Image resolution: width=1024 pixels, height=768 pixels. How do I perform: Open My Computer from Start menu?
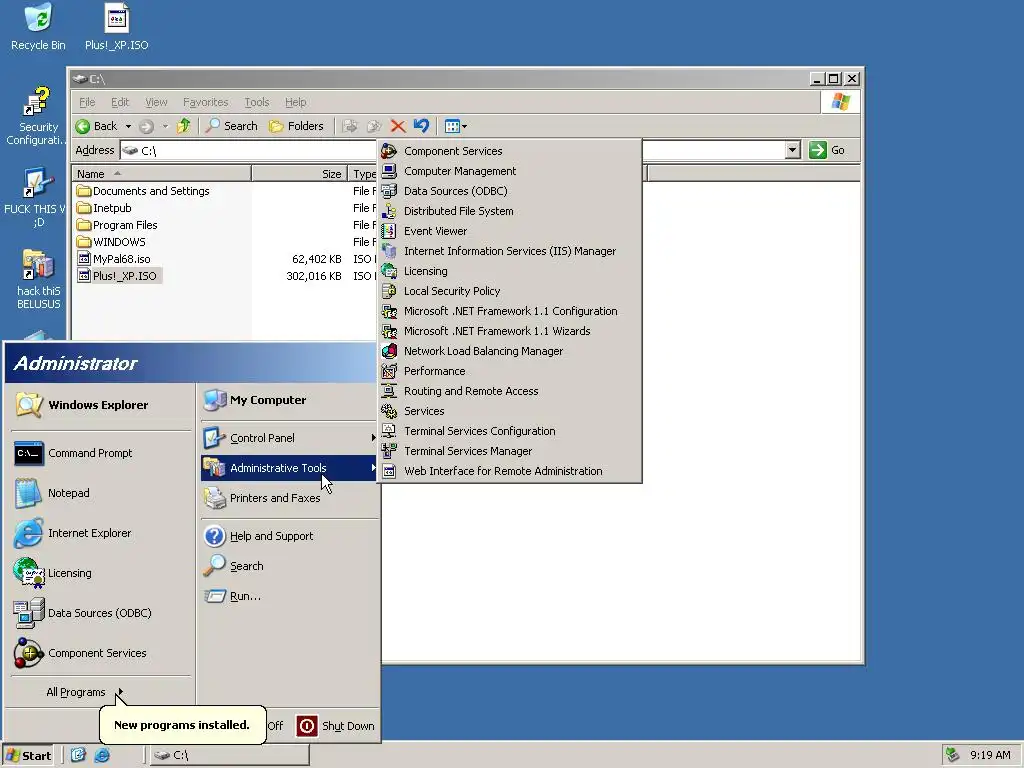(x=289, y=400)
